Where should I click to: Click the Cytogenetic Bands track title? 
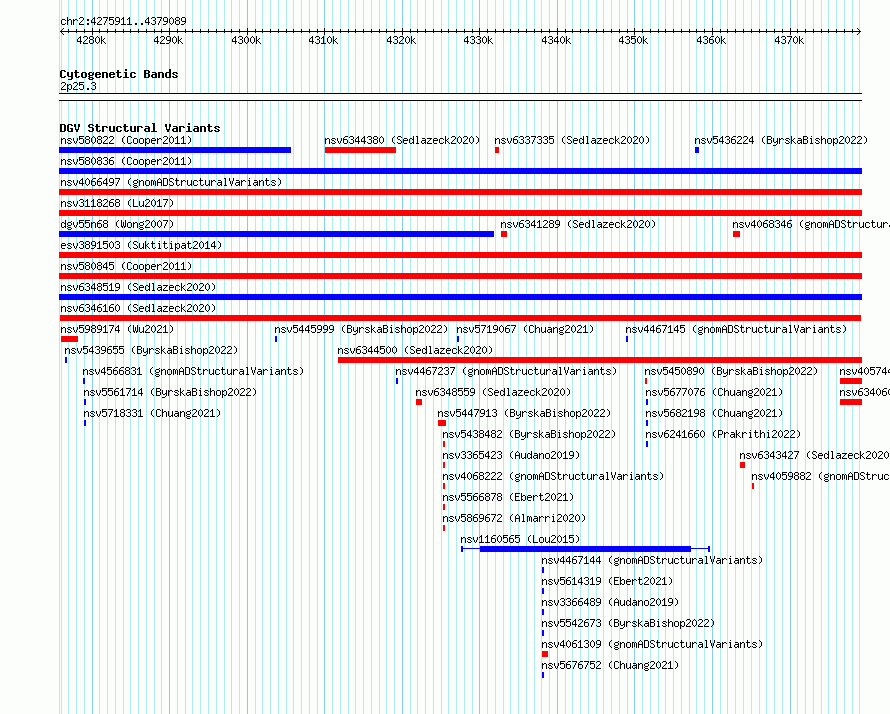[x=119, y=74]
